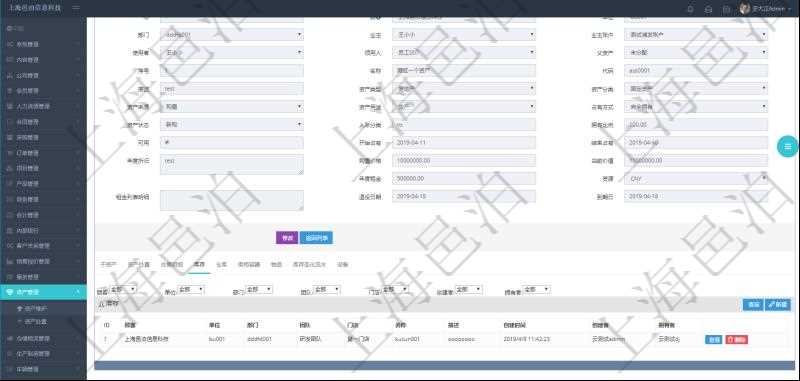The height and width of the screenshot is (381, 800).
Task: Expand 产品管理 in the sidebar
Action: pyautogui.click(x=43, y=184)
